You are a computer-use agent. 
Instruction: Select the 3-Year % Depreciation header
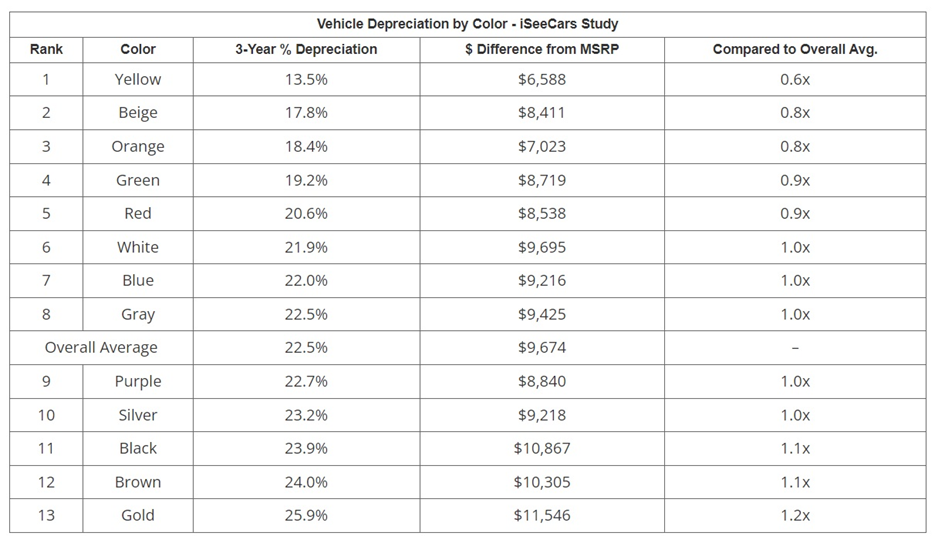pos(306,49)
